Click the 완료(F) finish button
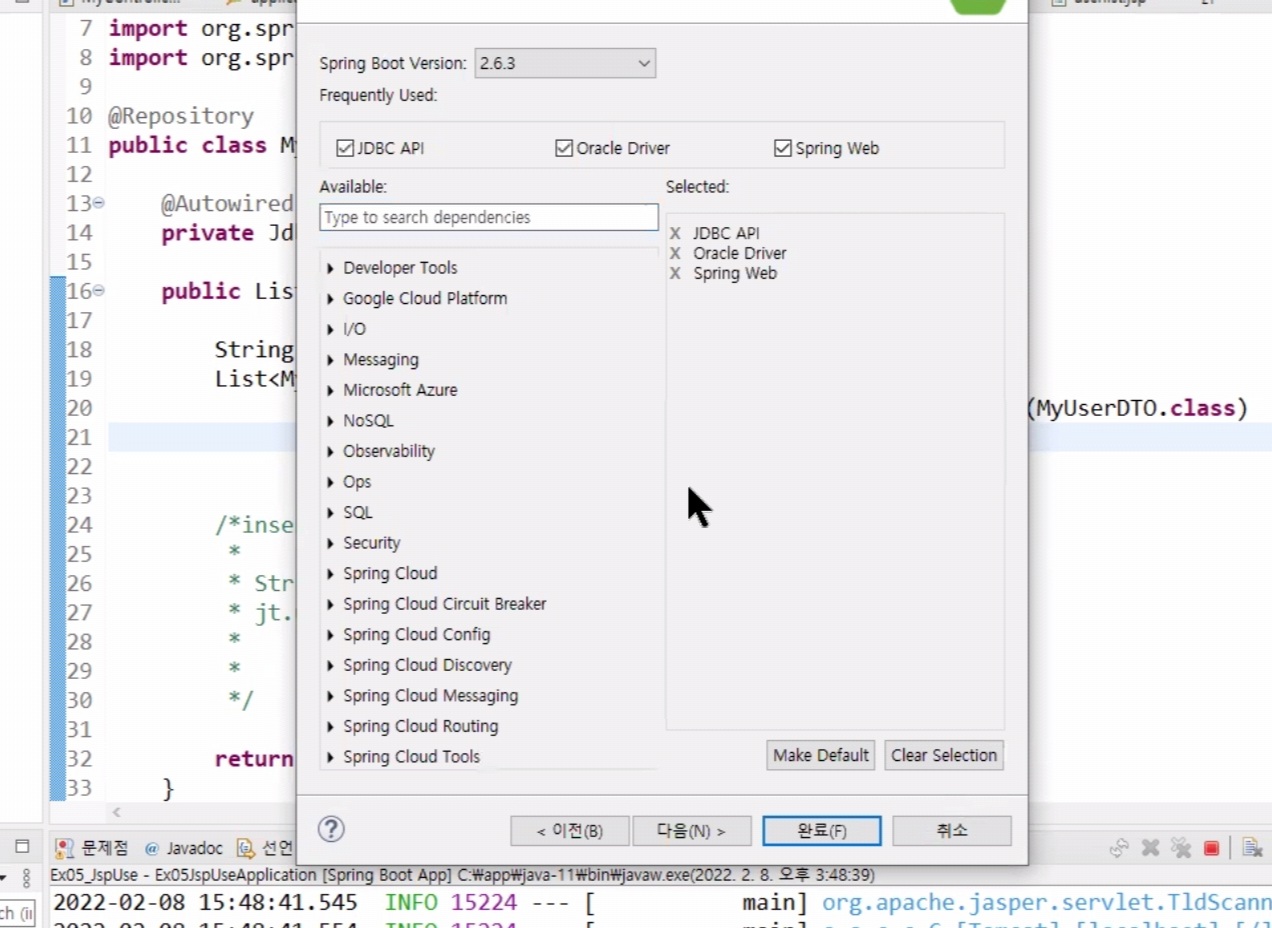 (x=822, y=830)
